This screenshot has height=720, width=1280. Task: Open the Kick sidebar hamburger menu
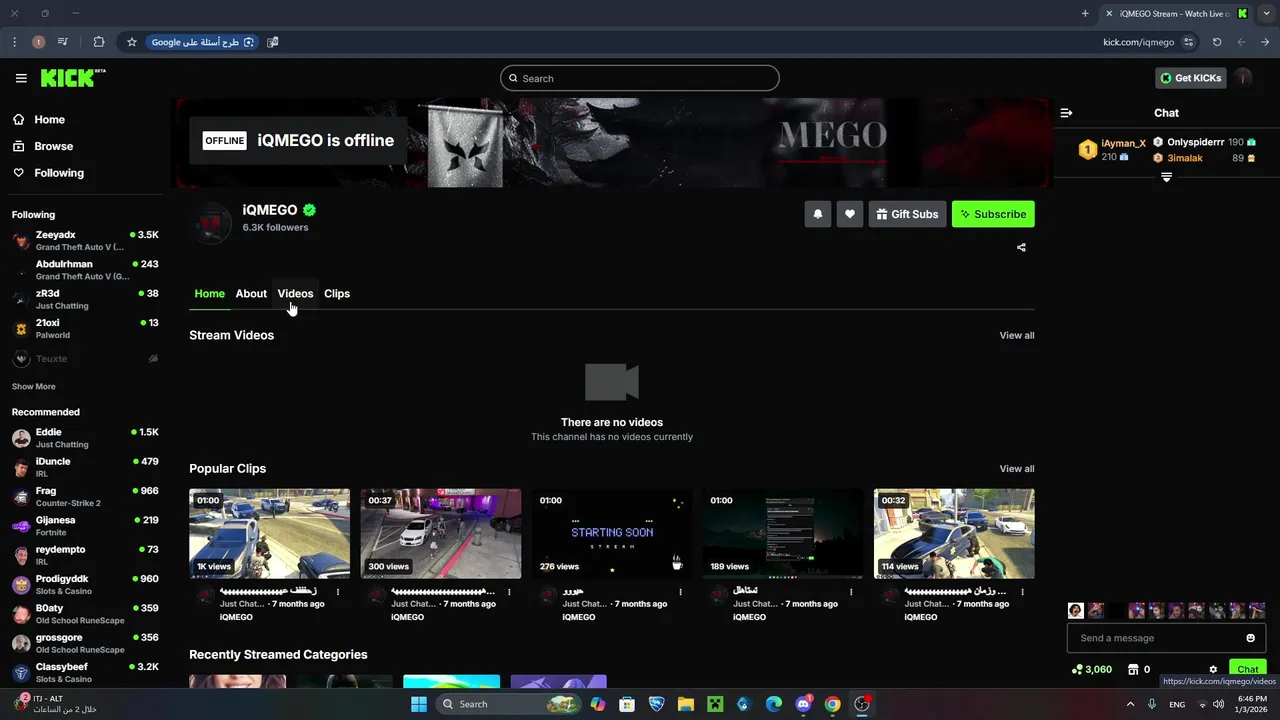tap(21, 78)
